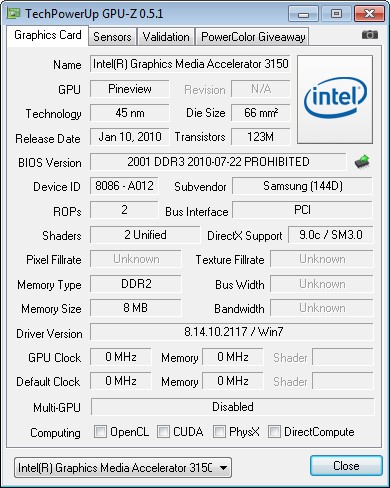Screen dimensions: 390x488
Task: Click the 'BIOS Version' label
Action: click(x=50, y=163)
